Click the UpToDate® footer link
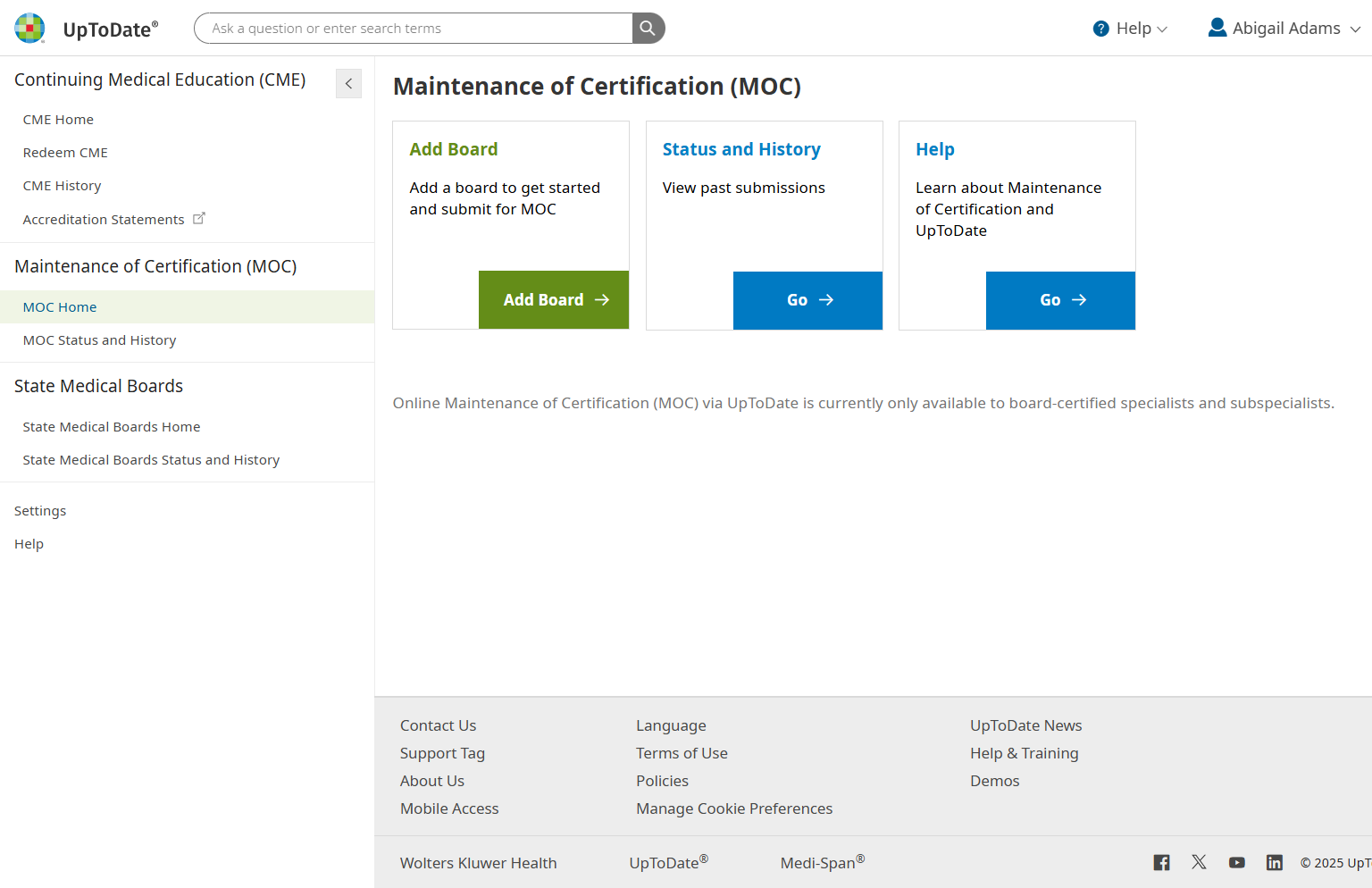This screenshot has width=1372, height=888. pyautogui.click(x=668, y=862)
